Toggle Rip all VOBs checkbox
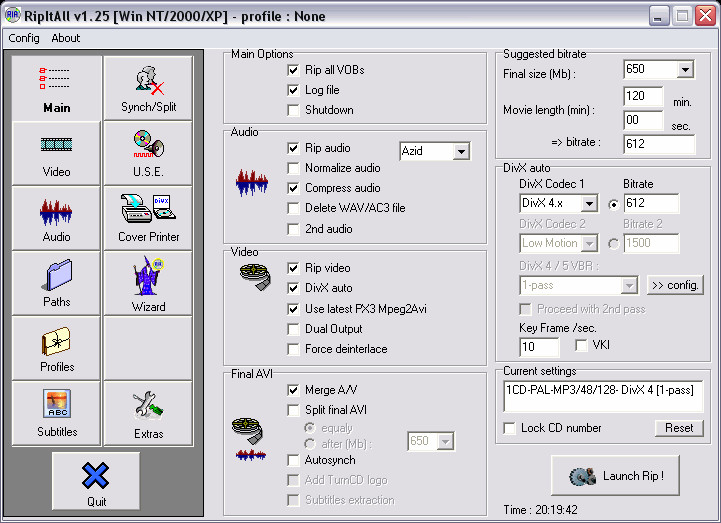The width and height of the screenshot is (721, 523). pos(293,70)
